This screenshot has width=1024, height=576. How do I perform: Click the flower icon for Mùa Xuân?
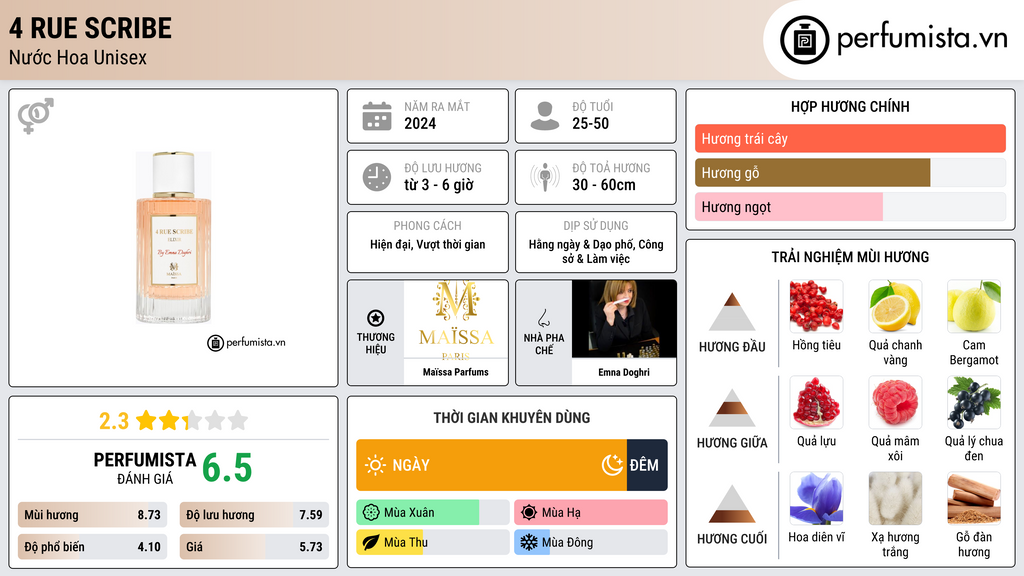(x=371, y=513)
